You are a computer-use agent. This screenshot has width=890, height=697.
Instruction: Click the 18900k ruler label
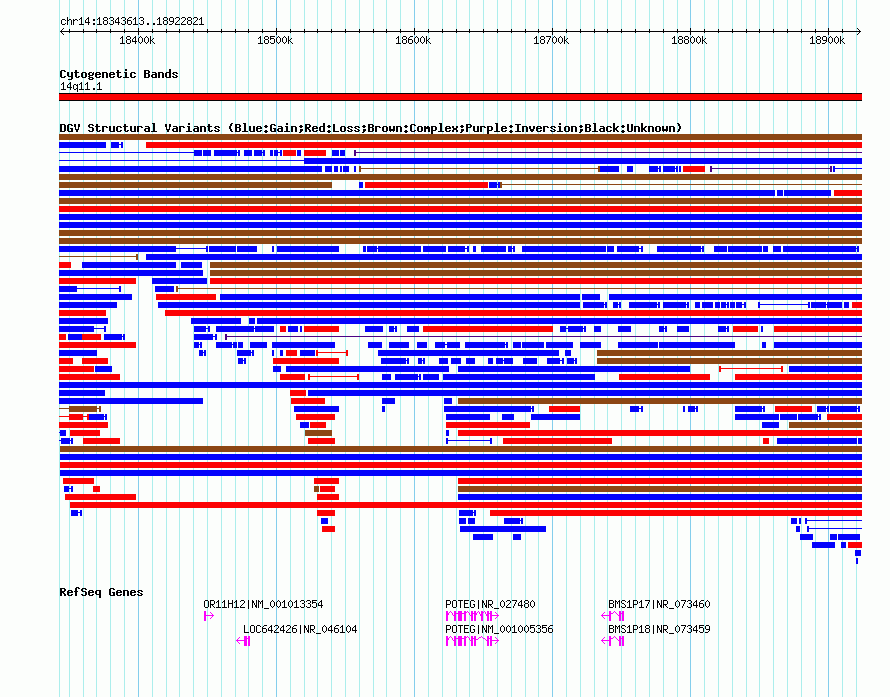point(826,40)
